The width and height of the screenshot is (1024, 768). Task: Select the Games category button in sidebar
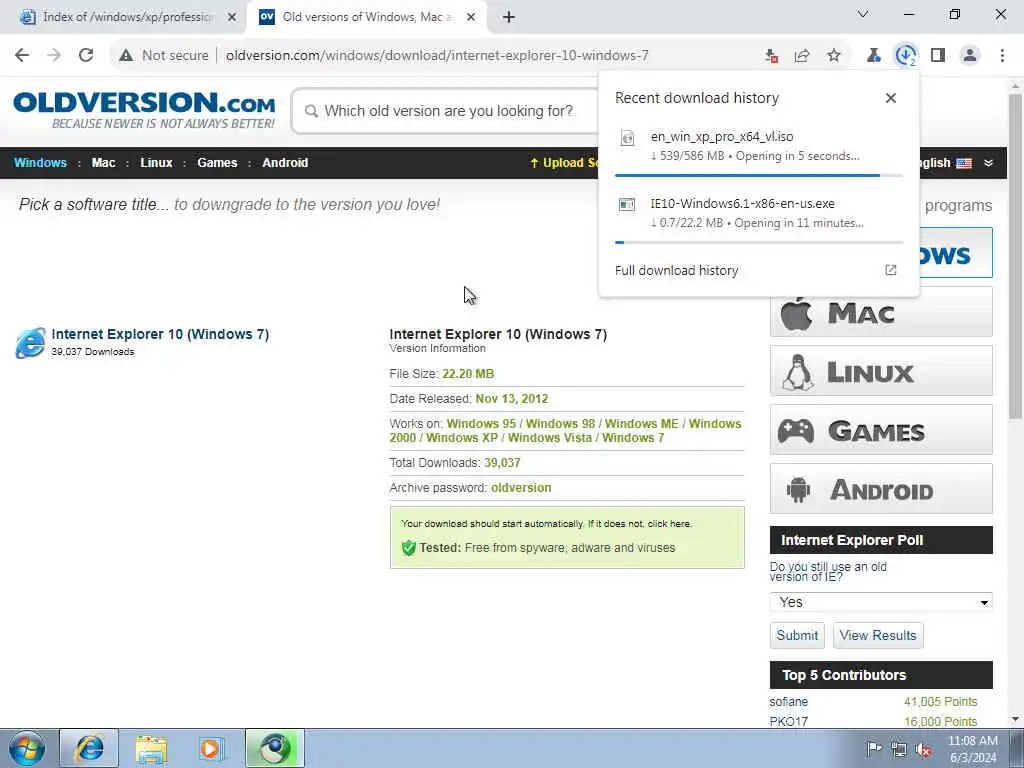881,430
